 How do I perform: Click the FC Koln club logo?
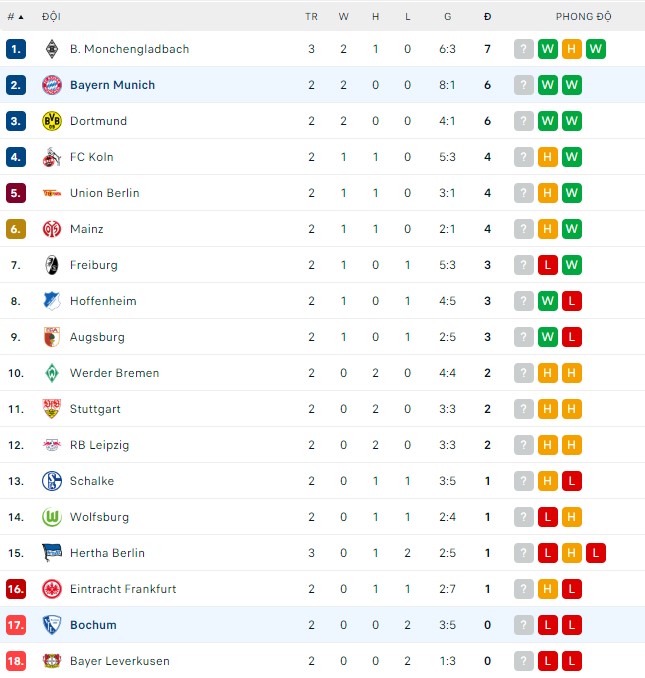pyautogui.click(x=52, y=157)
